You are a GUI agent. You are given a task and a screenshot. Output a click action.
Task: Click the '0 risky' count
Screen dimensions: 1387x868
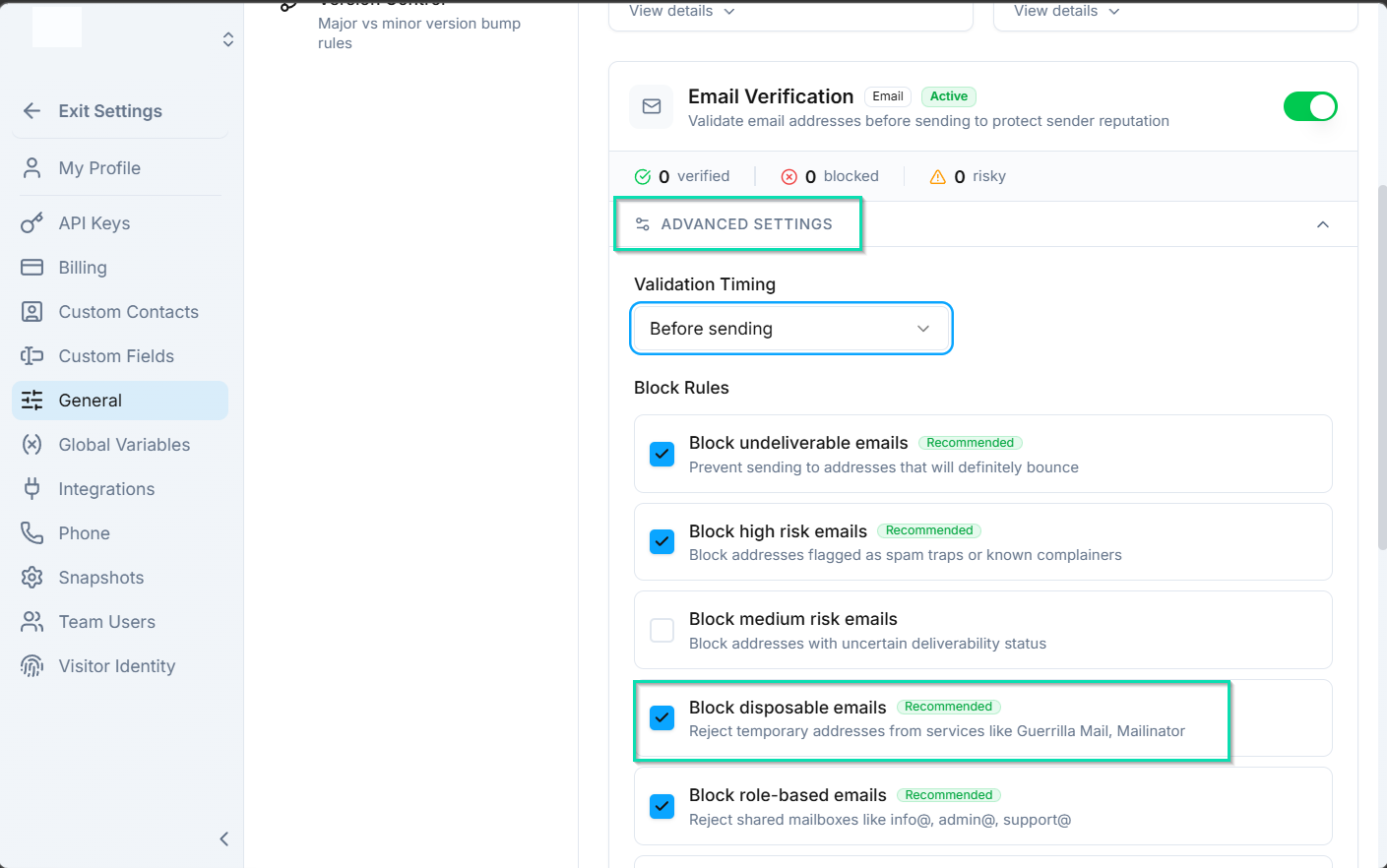tap(968, 176)
